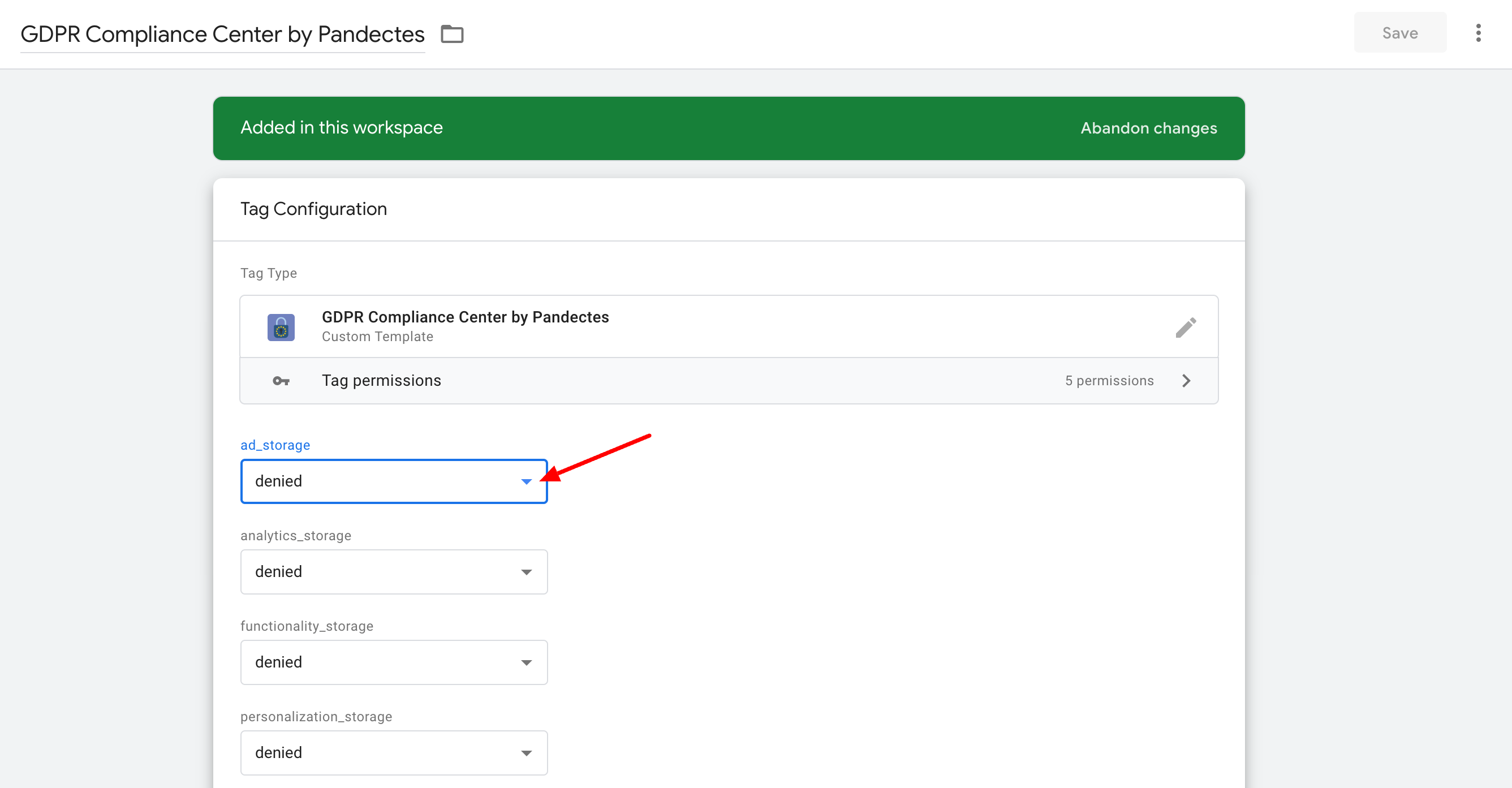This screenshot has width=1512, height=788.
Task: Click the Added in this workspace banner
Action: coord(342,127)
